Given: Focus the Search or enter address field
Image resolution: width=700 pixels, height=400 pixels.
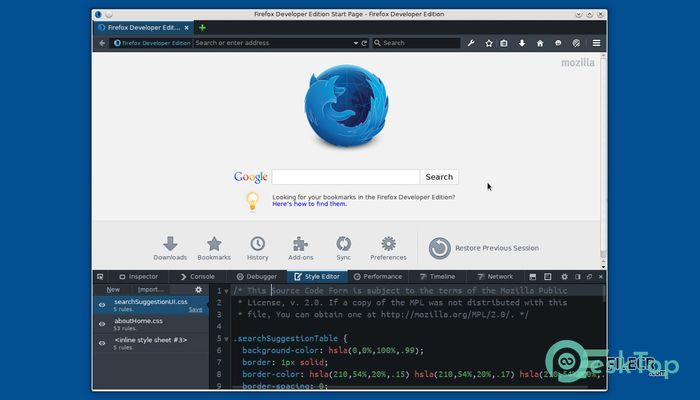Looking at the screenshot, I should [x=274, y=43].
